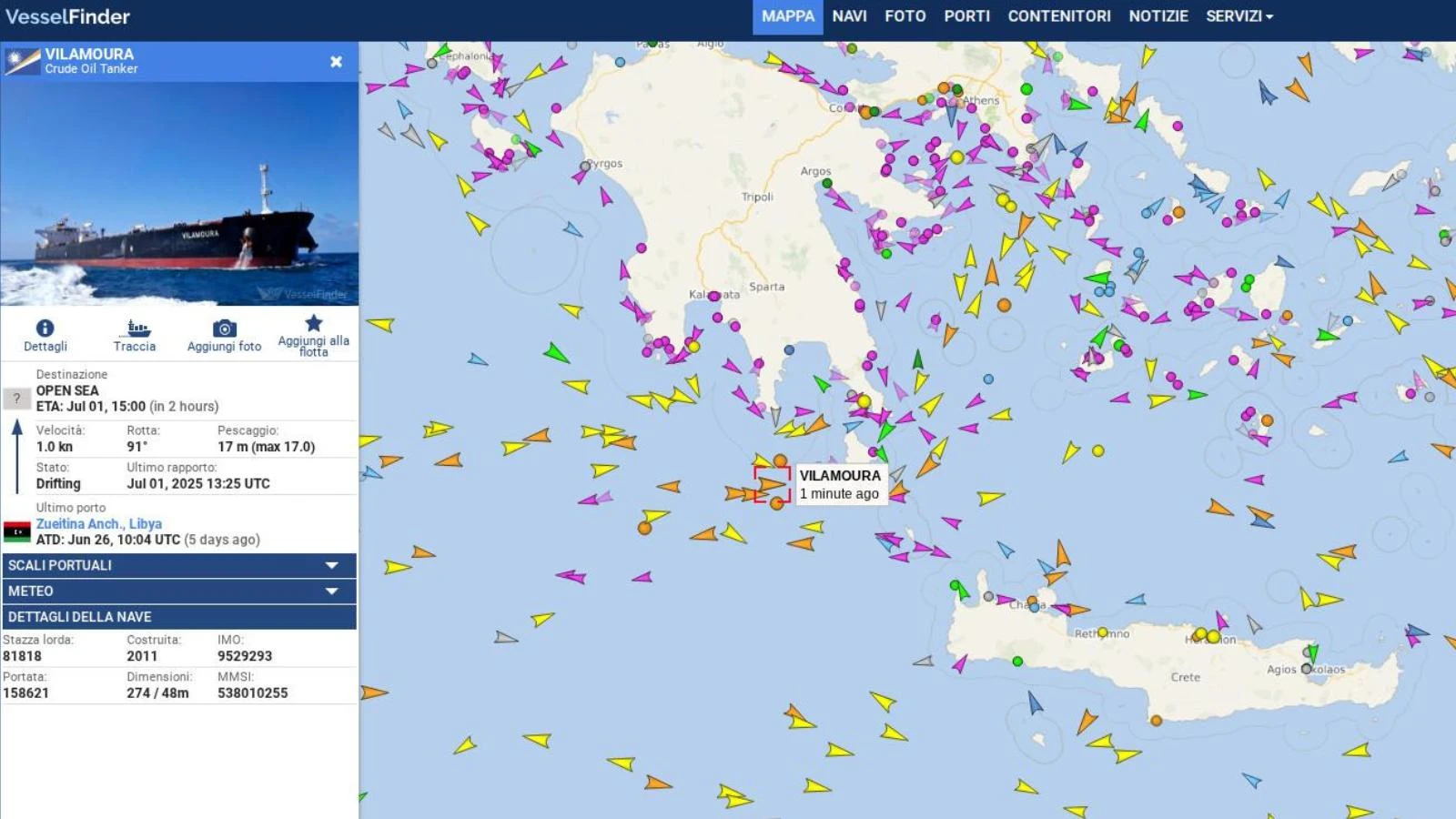1456x819 pixels.
Task: Click the gross tonnage value 81818
Action: (x=22, y=656)
